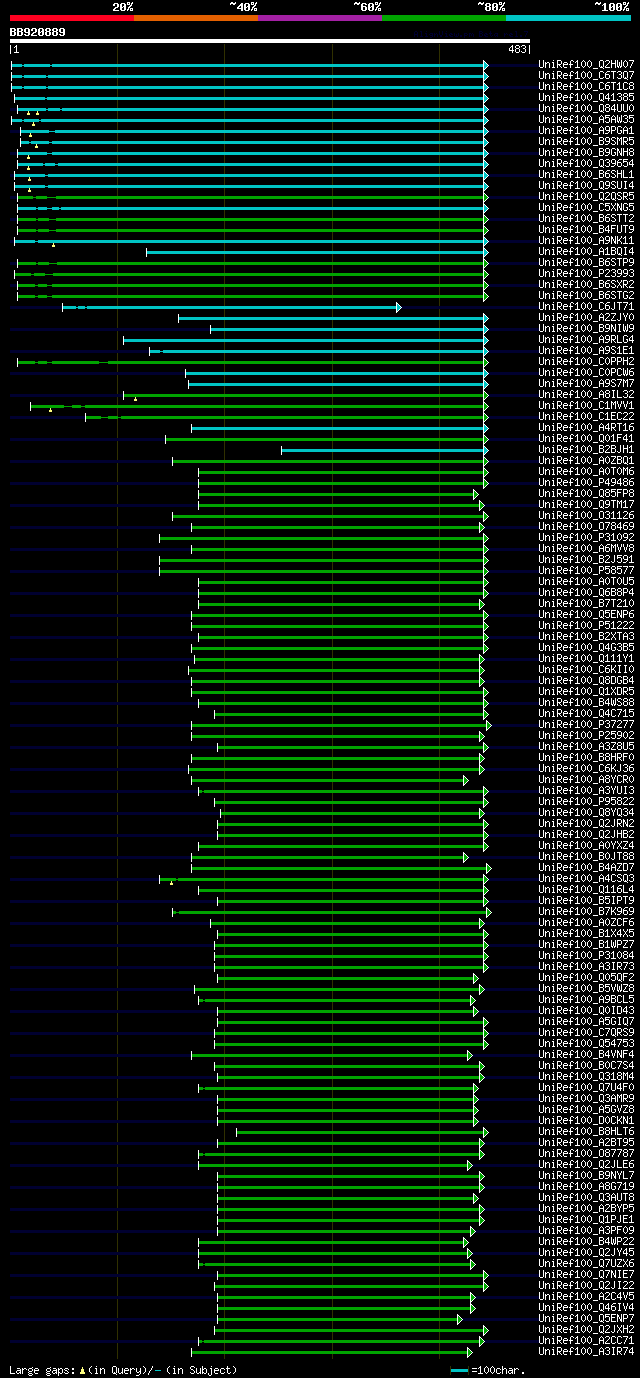Select the UniRef100_P31084 label

[x=586, y=955]
